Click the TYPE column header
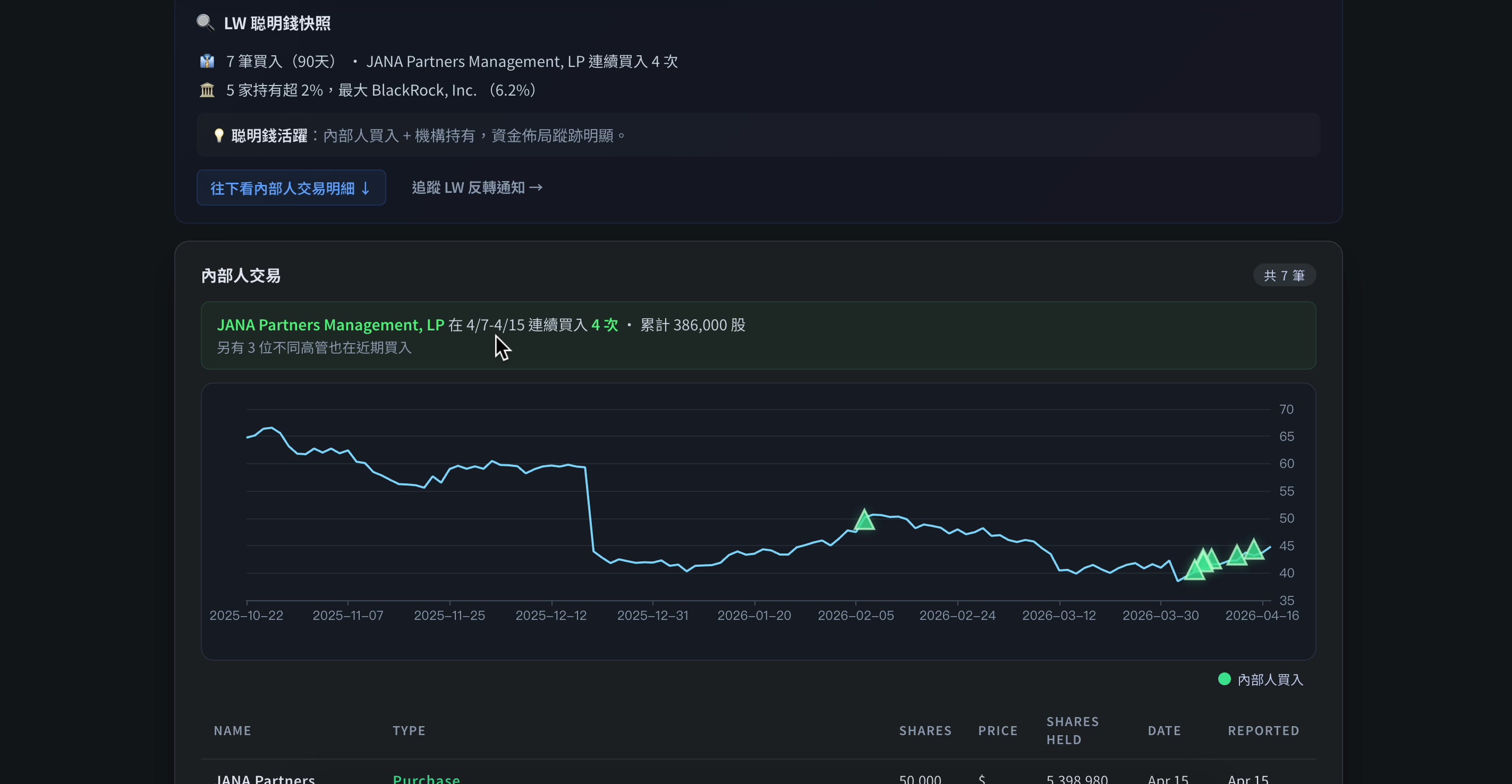Viewport: 1512px width, 784px height. click(x=409, y=730)
